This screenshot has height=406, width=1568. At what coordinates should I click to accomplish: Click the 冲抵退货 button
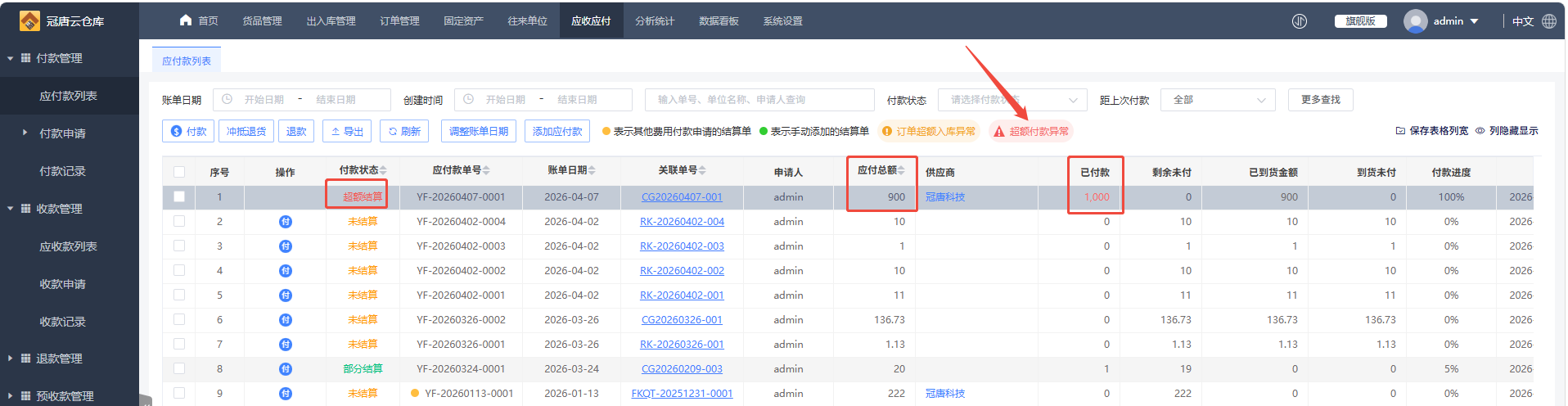pyautogui.click(x=246, y=131)
